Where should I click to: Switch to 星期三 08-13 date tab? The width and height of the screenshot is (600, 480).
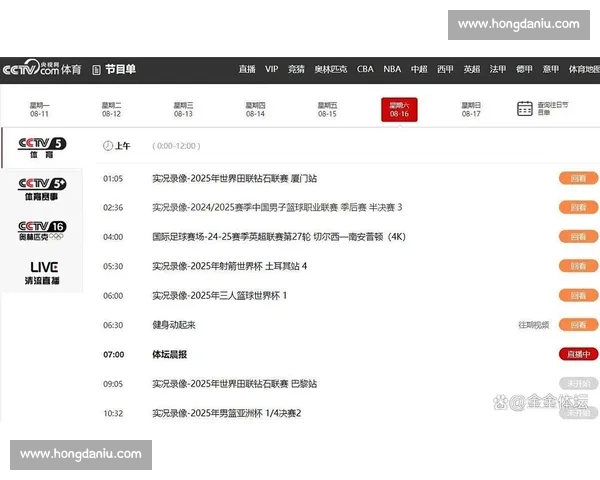click(x=183, y=109)
